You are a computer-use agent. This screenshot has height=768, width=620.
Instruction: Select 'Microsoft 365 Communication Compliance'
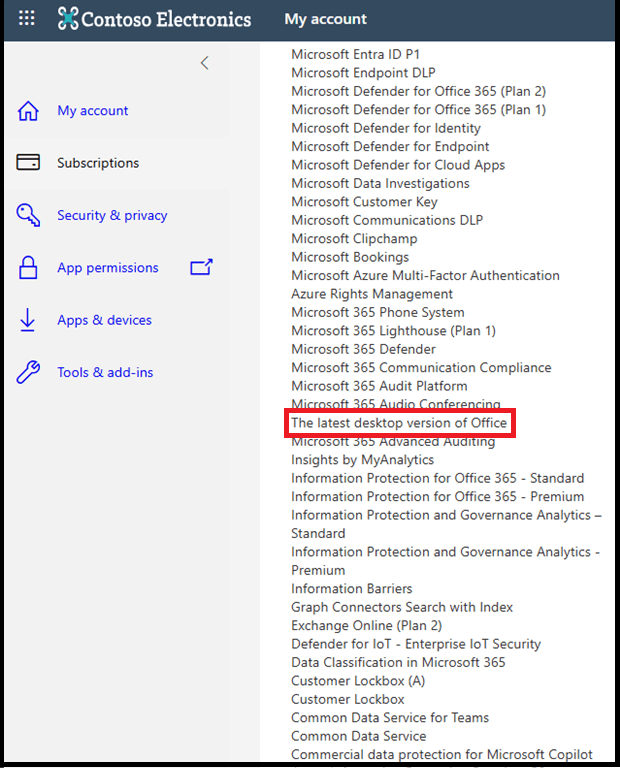click(421, 368)
